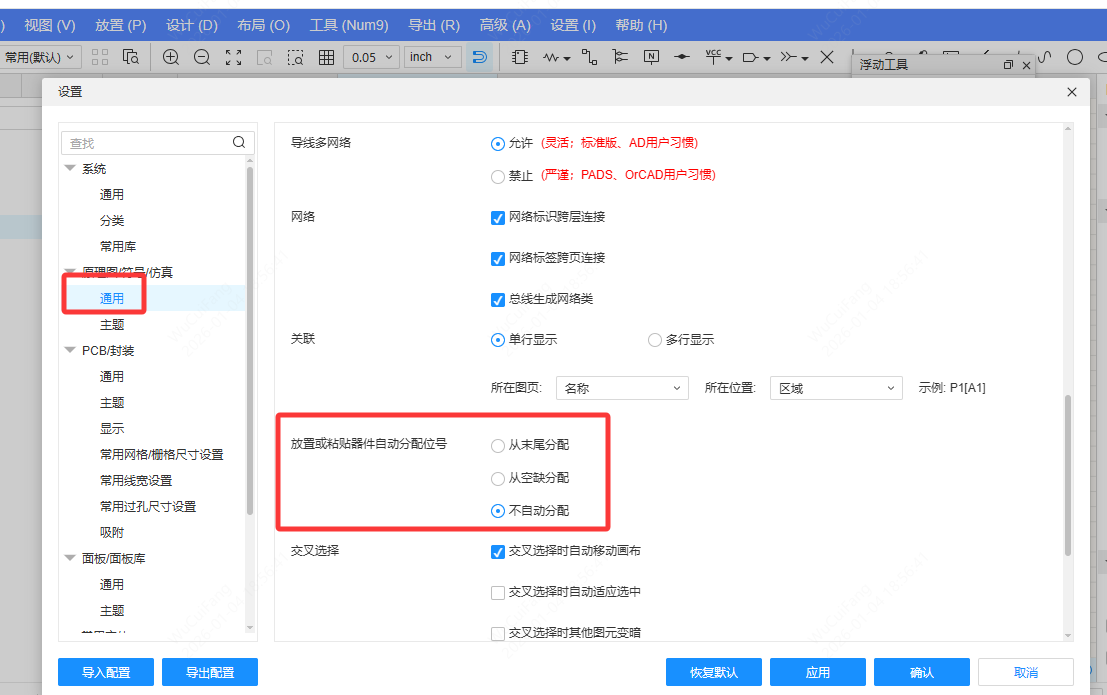
Task: Open the snap size 0.05 dropdown
Action: pyautogui.click(x=371, y=57)
